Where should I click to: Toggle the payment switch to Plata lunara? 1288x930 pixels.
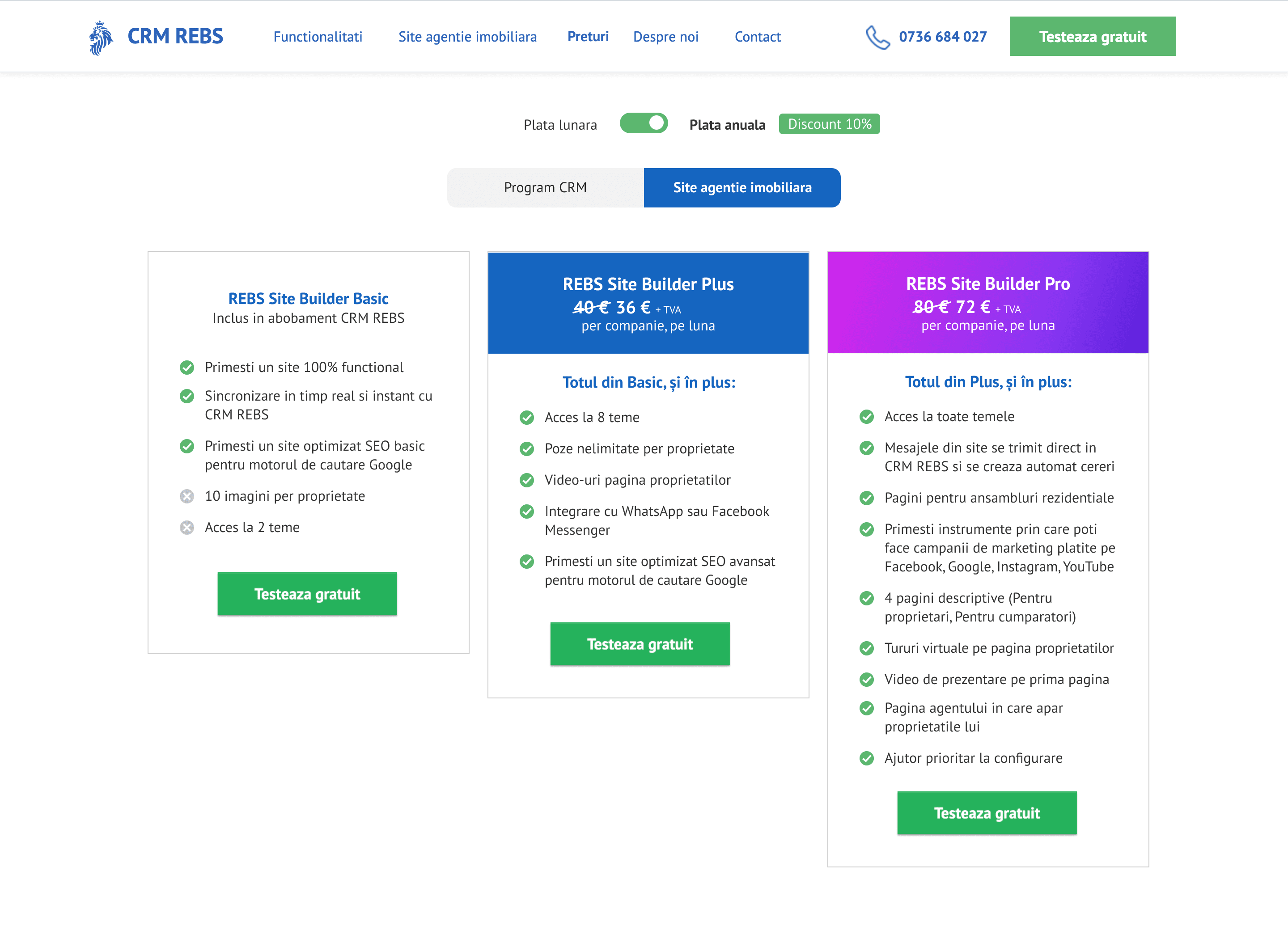(644, 123)
